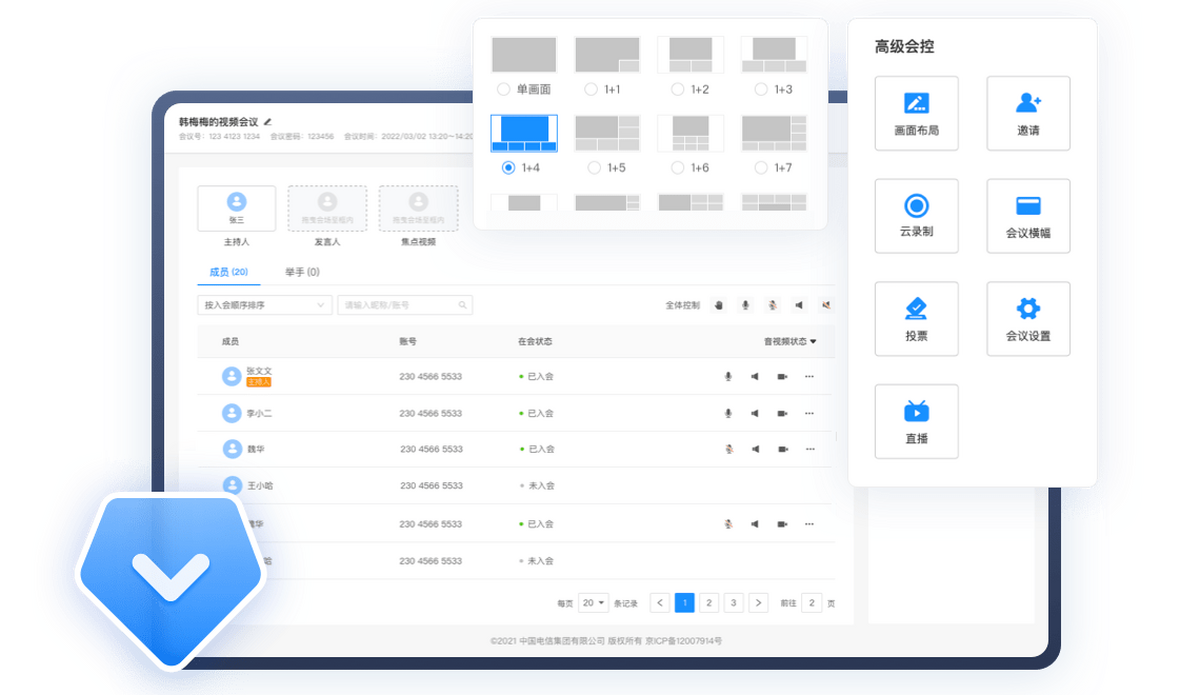
Task: Start 云录制 cloud recording
Action: 916,215
